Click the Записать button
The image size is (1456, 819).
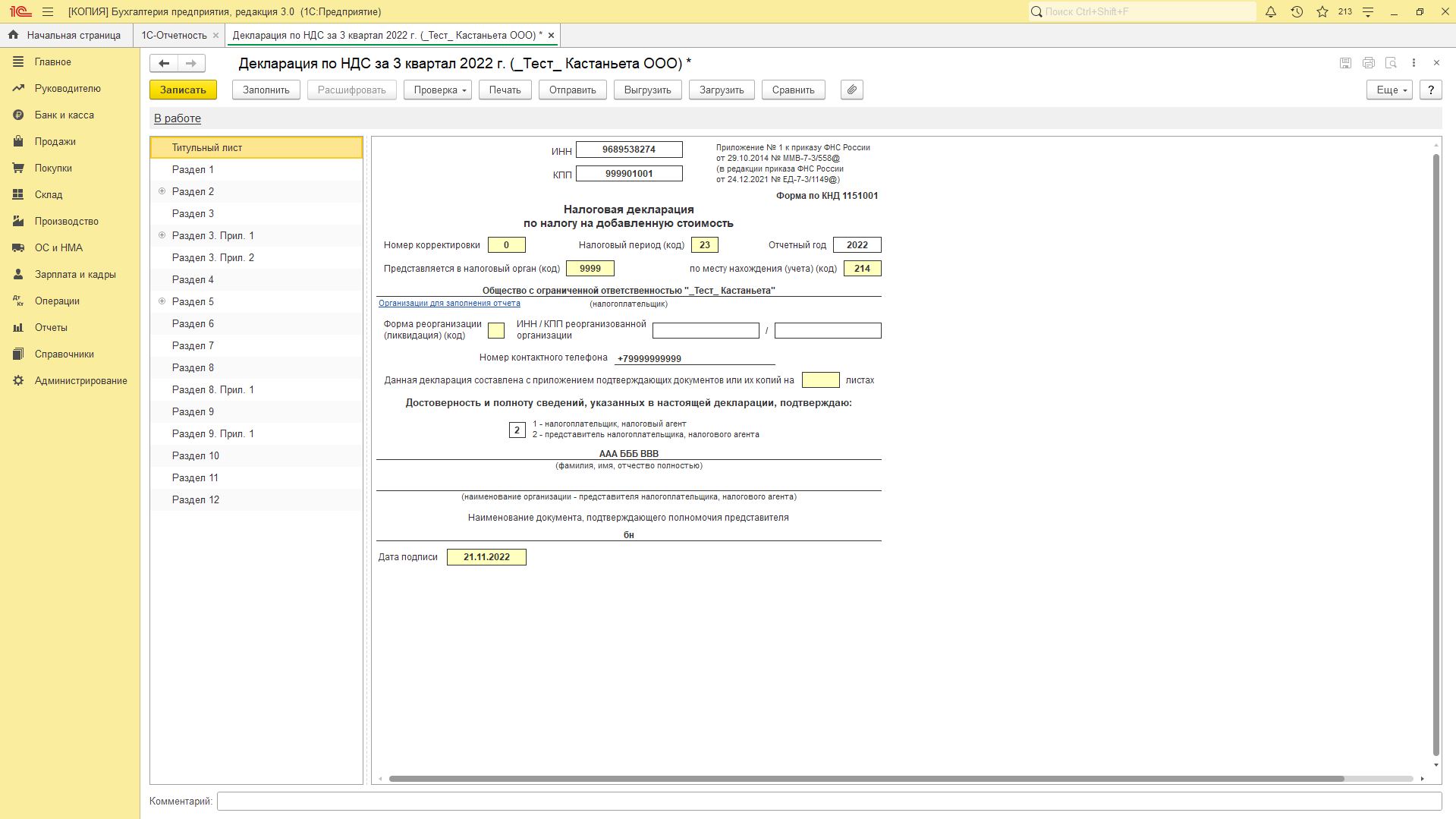click(183, 90)
